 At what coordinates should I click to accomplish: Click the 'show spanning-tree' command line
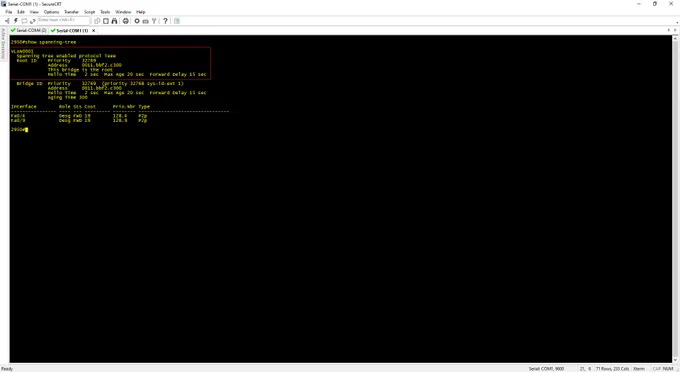click(x=43, y=42)
